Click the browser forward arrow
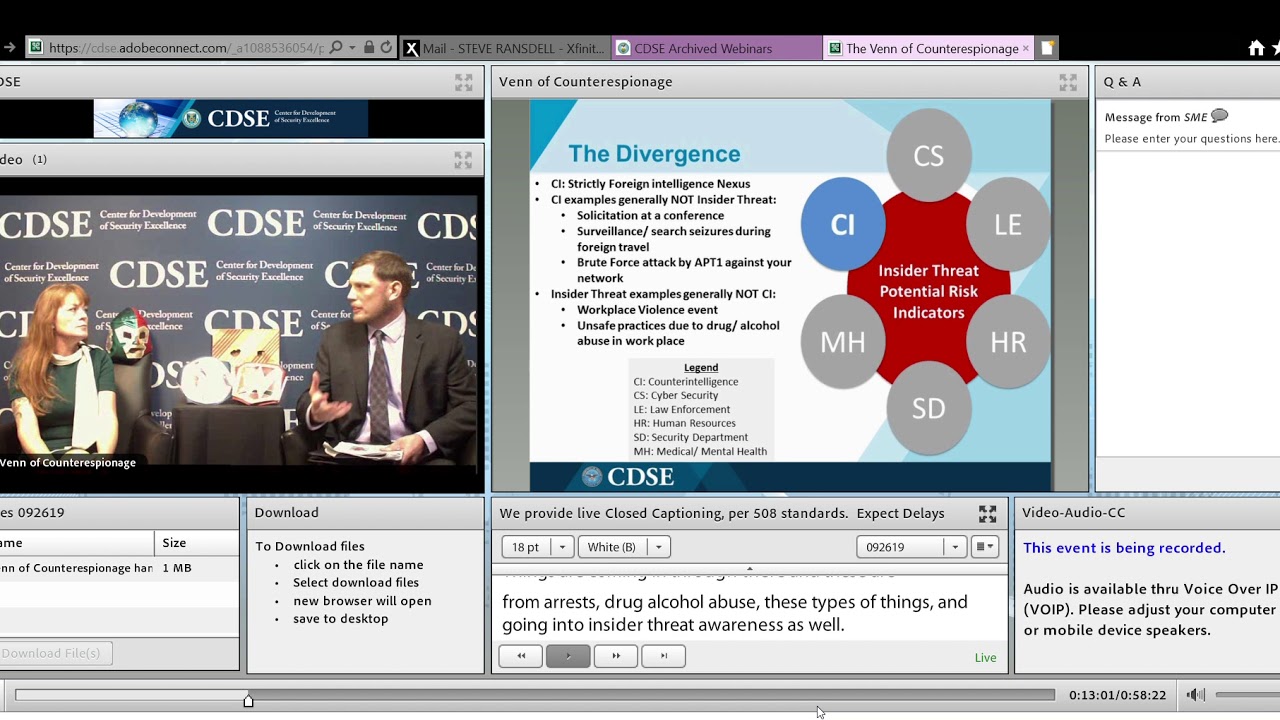 (x=9, y=47)
